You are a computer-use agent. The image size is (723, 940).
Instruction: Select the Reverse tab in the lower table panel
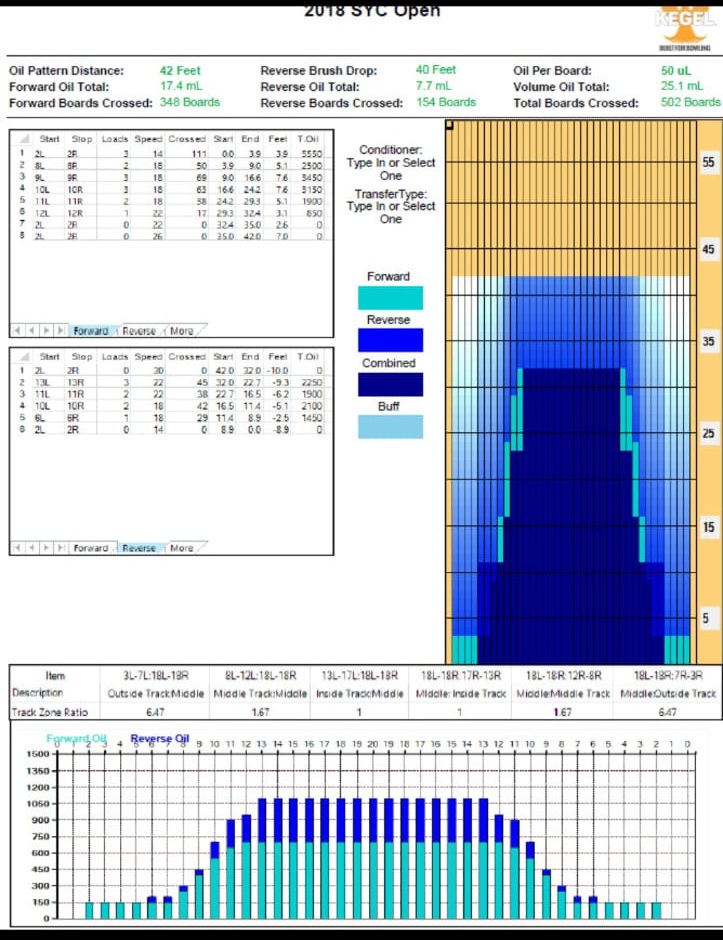pos(139,549)
